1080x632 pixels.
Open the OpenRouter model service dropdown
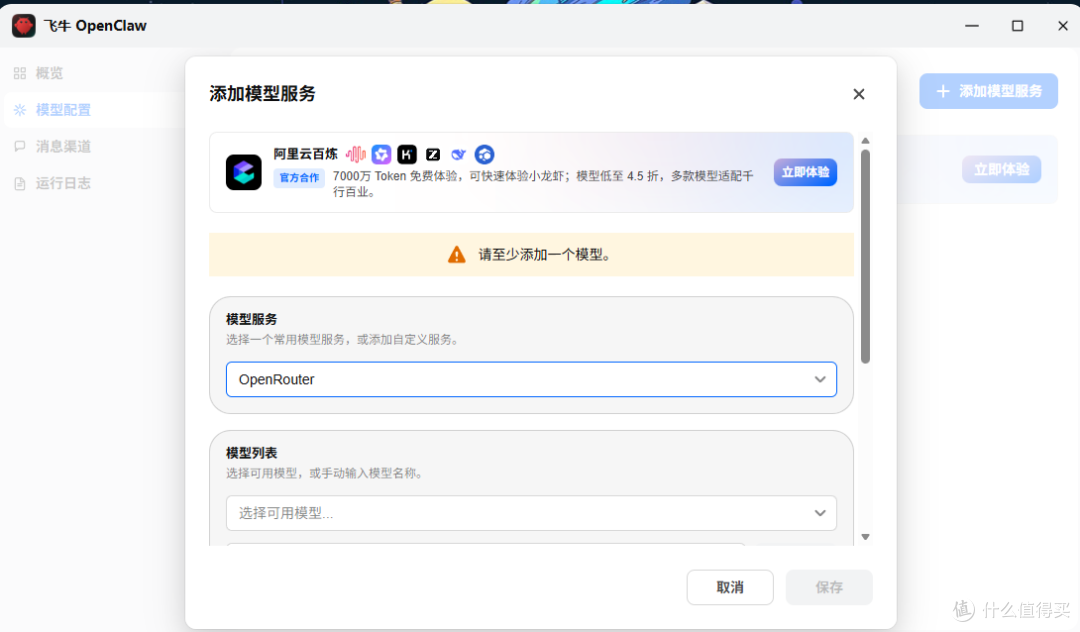pos(531,379)
